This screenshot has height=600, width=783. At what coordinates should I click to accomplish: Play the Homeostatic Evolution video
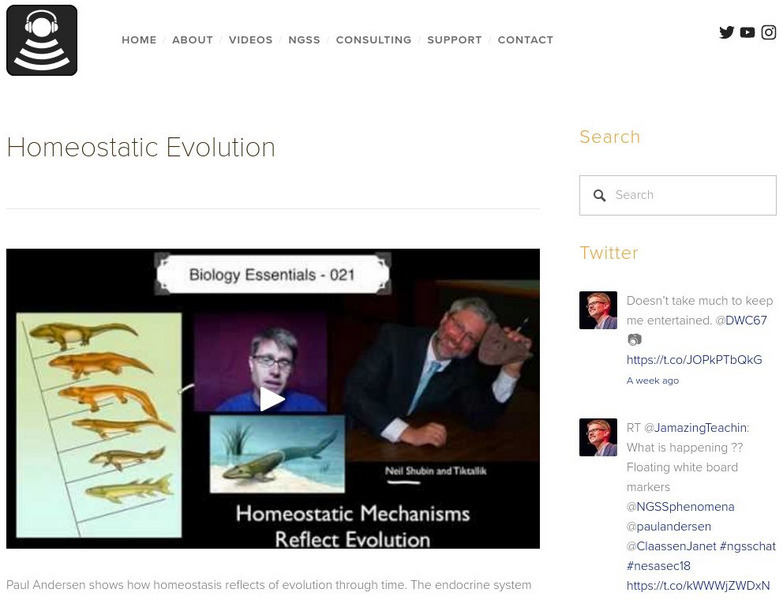272,399
